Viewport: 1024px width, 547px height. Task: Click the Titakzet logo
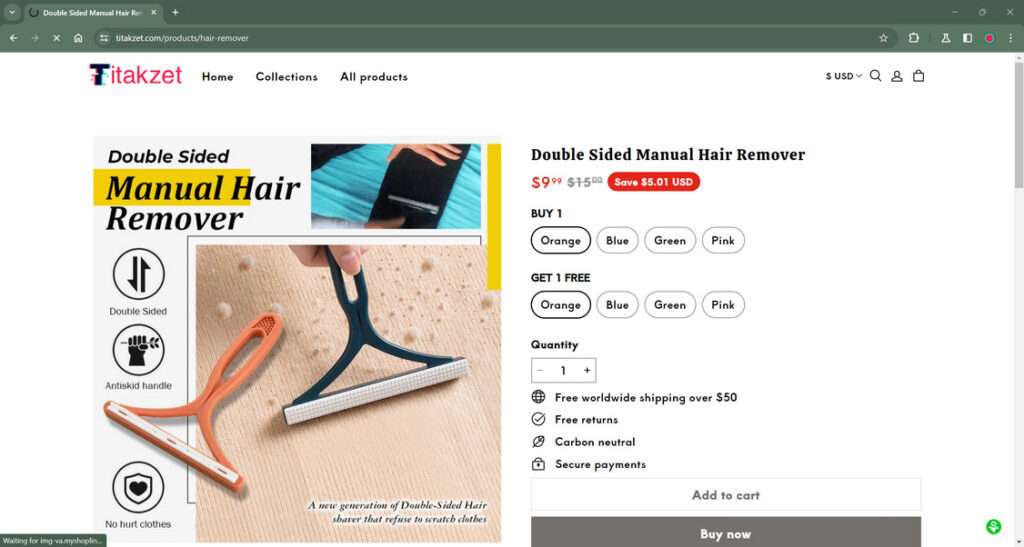pyautogui.click(x=136, y=75)
